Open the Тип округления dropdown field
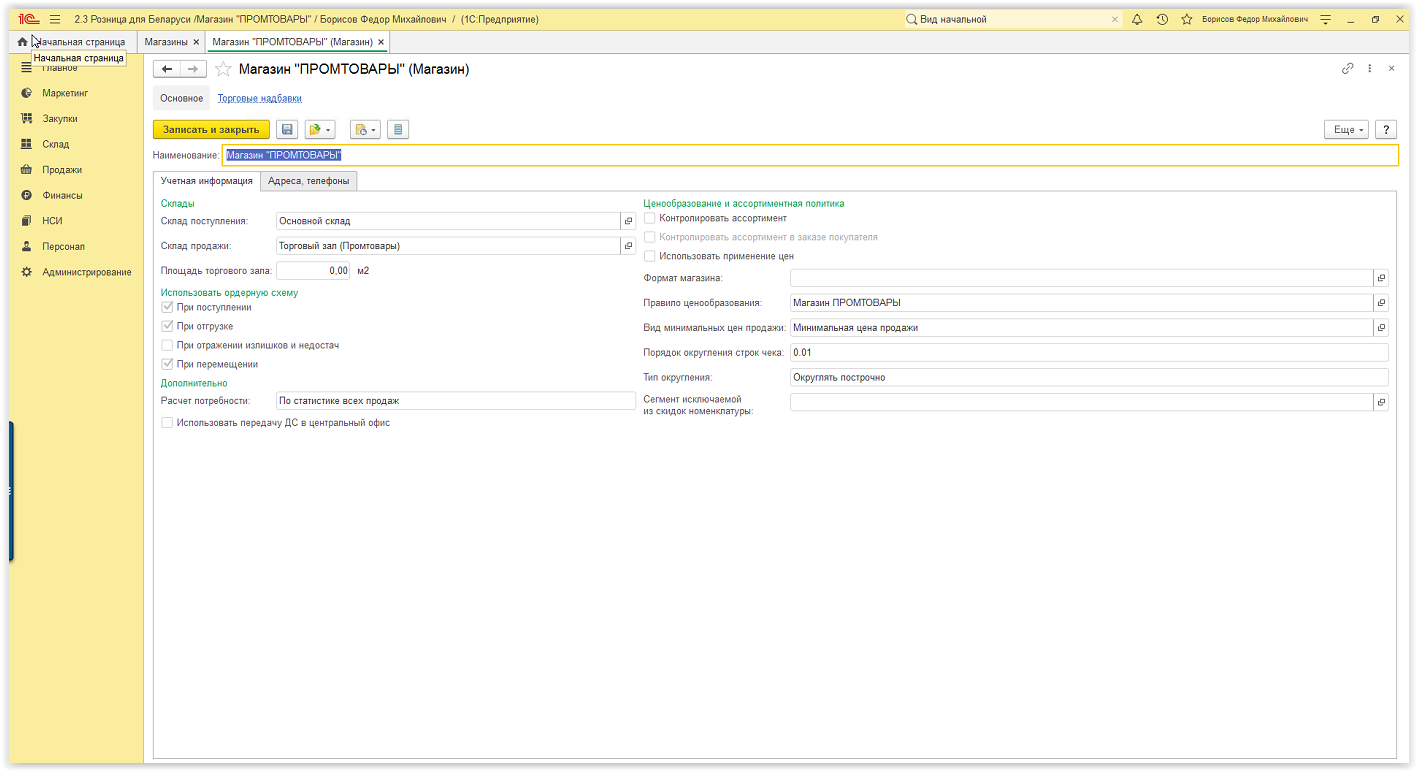 (1088, 377)
